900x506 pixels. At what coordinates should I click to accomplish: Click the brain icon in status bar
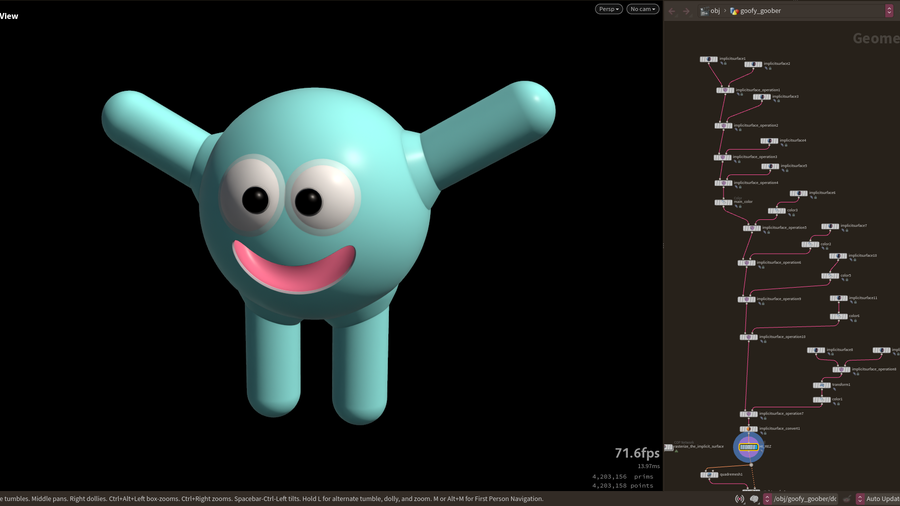pyautogui.click(x=754, y=499)
